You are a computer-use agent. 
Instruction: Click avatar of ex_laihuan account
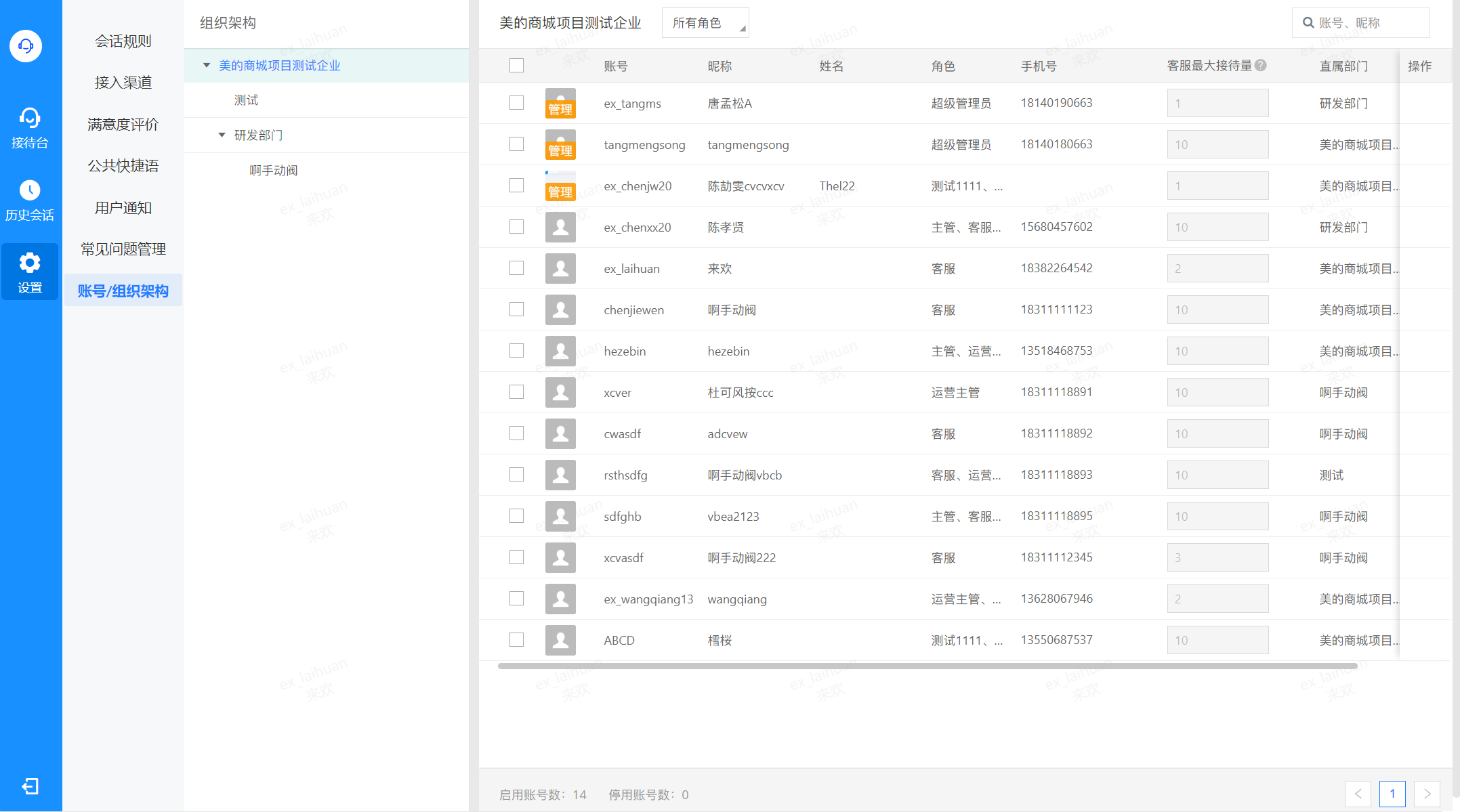tap(560, 269)
